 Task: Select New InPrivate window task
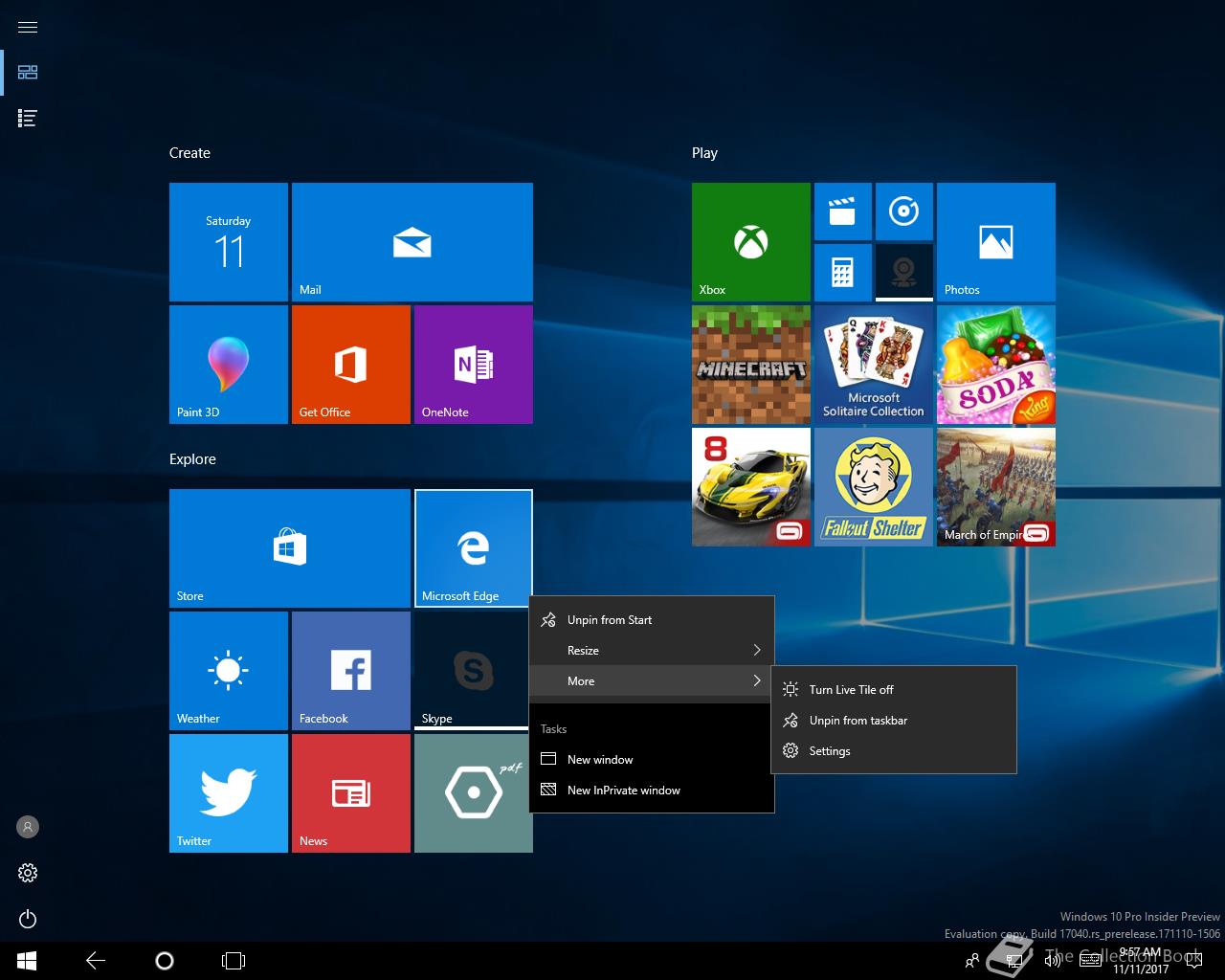652,791
